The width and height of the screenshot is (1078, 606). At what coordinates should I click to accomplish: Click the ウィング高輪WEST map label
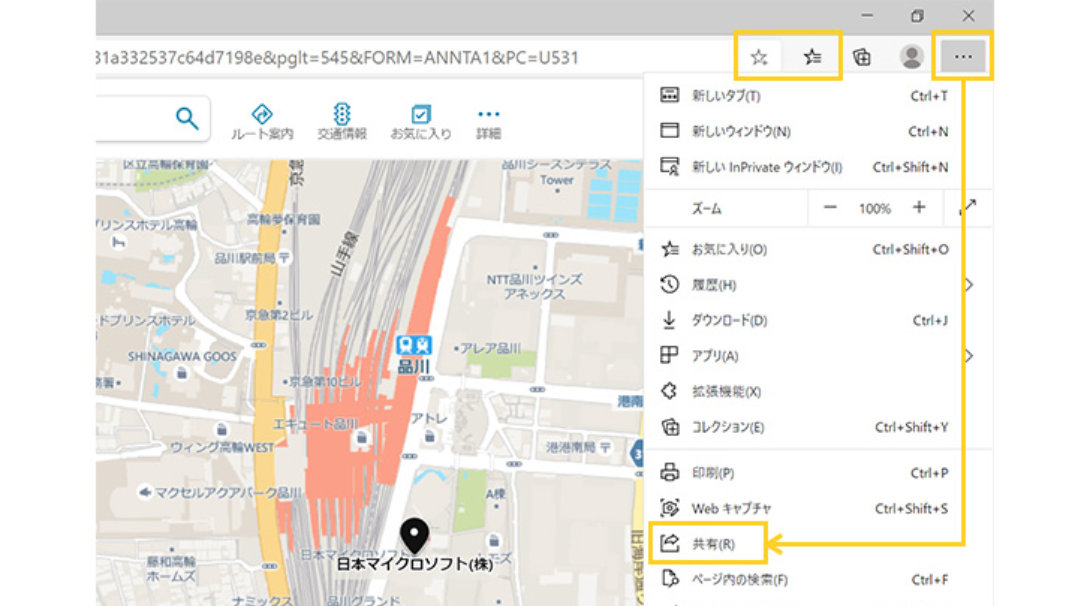[221, 447]
